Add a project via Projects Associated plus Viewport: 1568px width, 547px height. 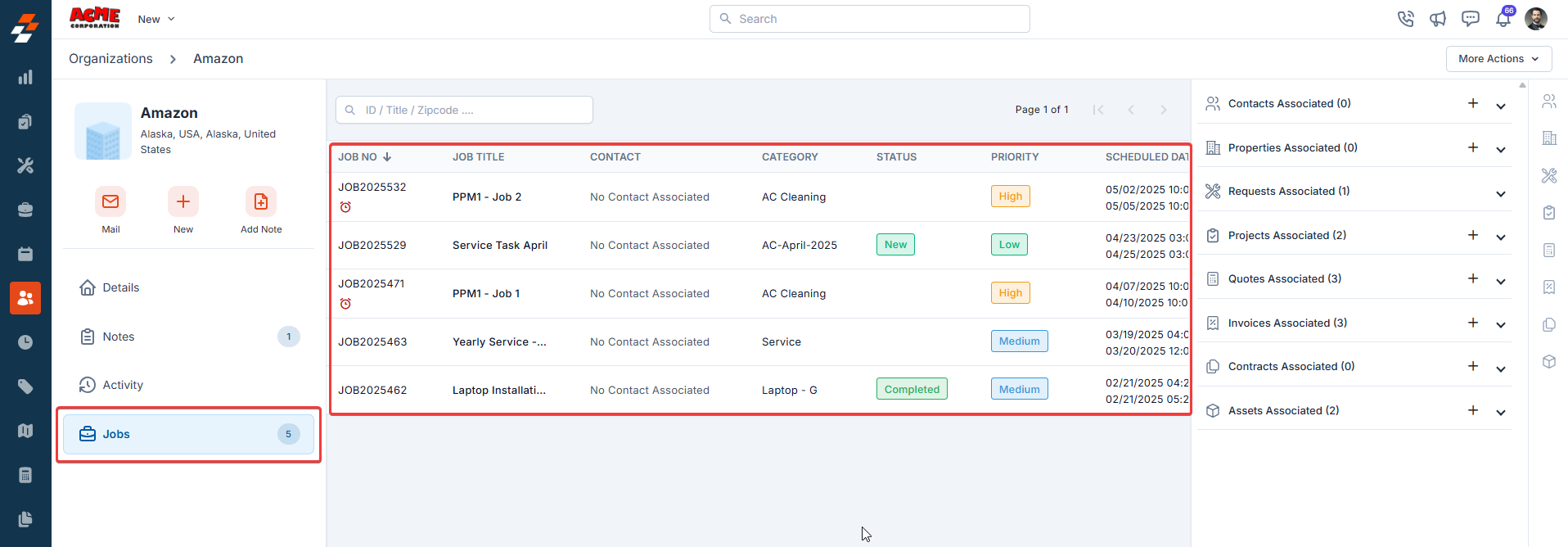point(1473,235)
